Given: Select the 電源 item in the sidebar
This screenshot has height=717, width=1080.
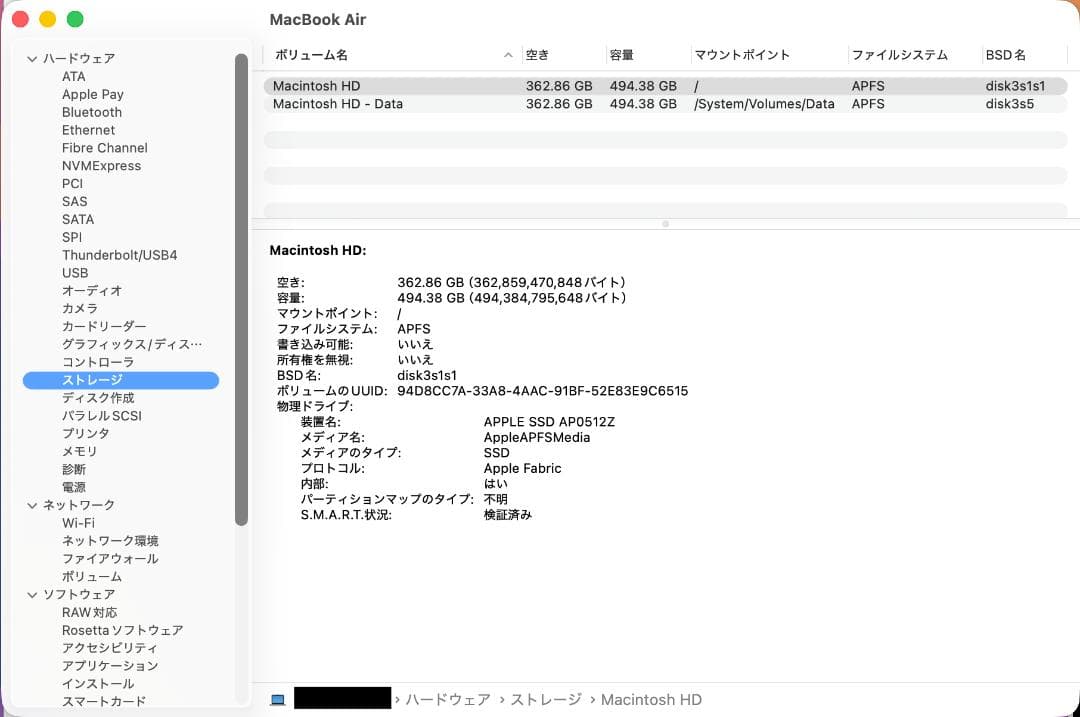Looking at the screenshot, I should (x=74, y=487).
